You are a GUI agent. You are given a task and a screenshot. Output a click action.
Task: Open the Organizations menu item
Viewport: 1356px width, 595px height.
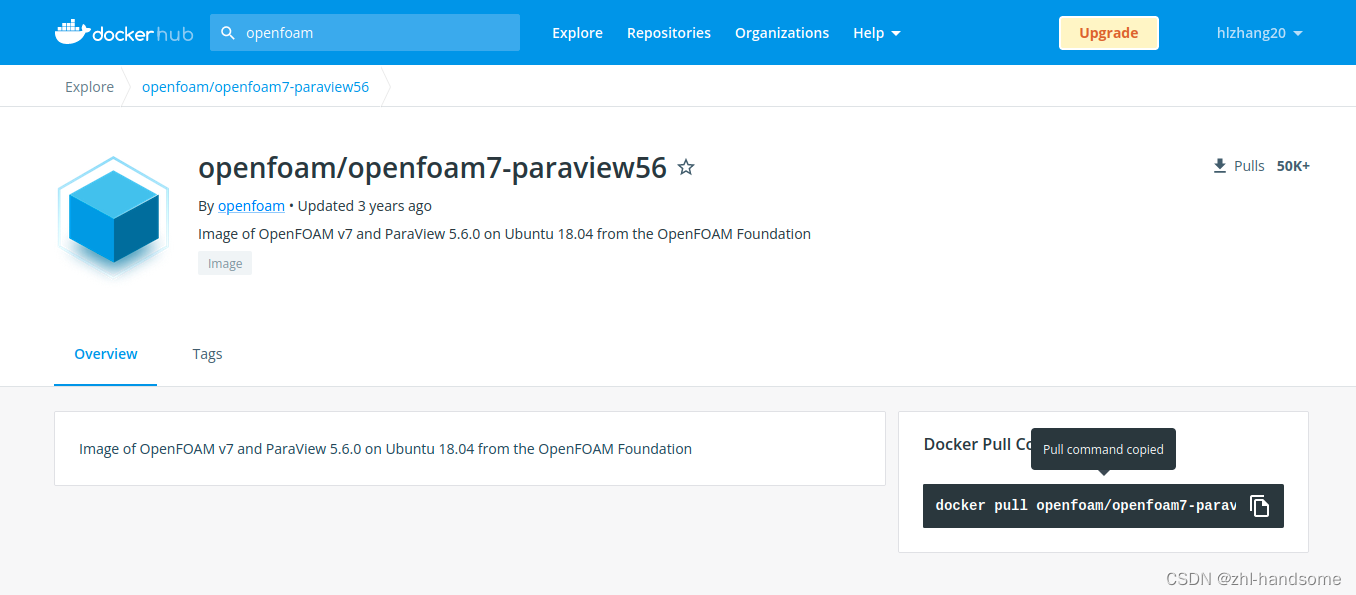click(781, 32)
